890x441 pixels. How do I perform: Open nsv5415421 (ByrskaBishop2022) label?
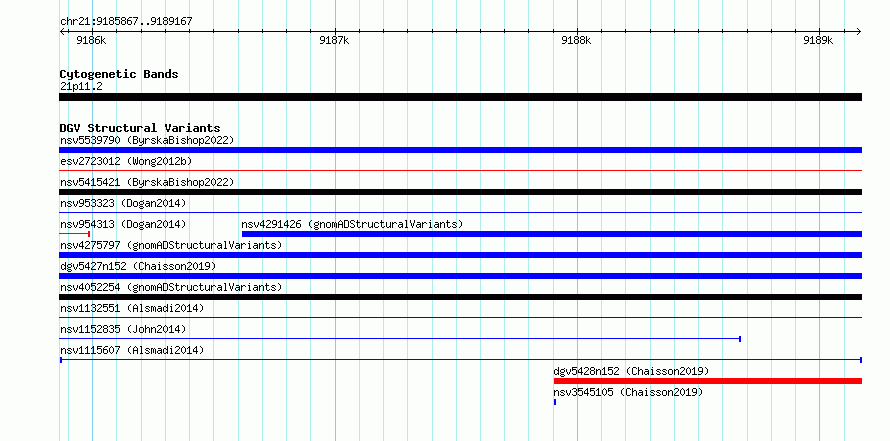[147, 182]
